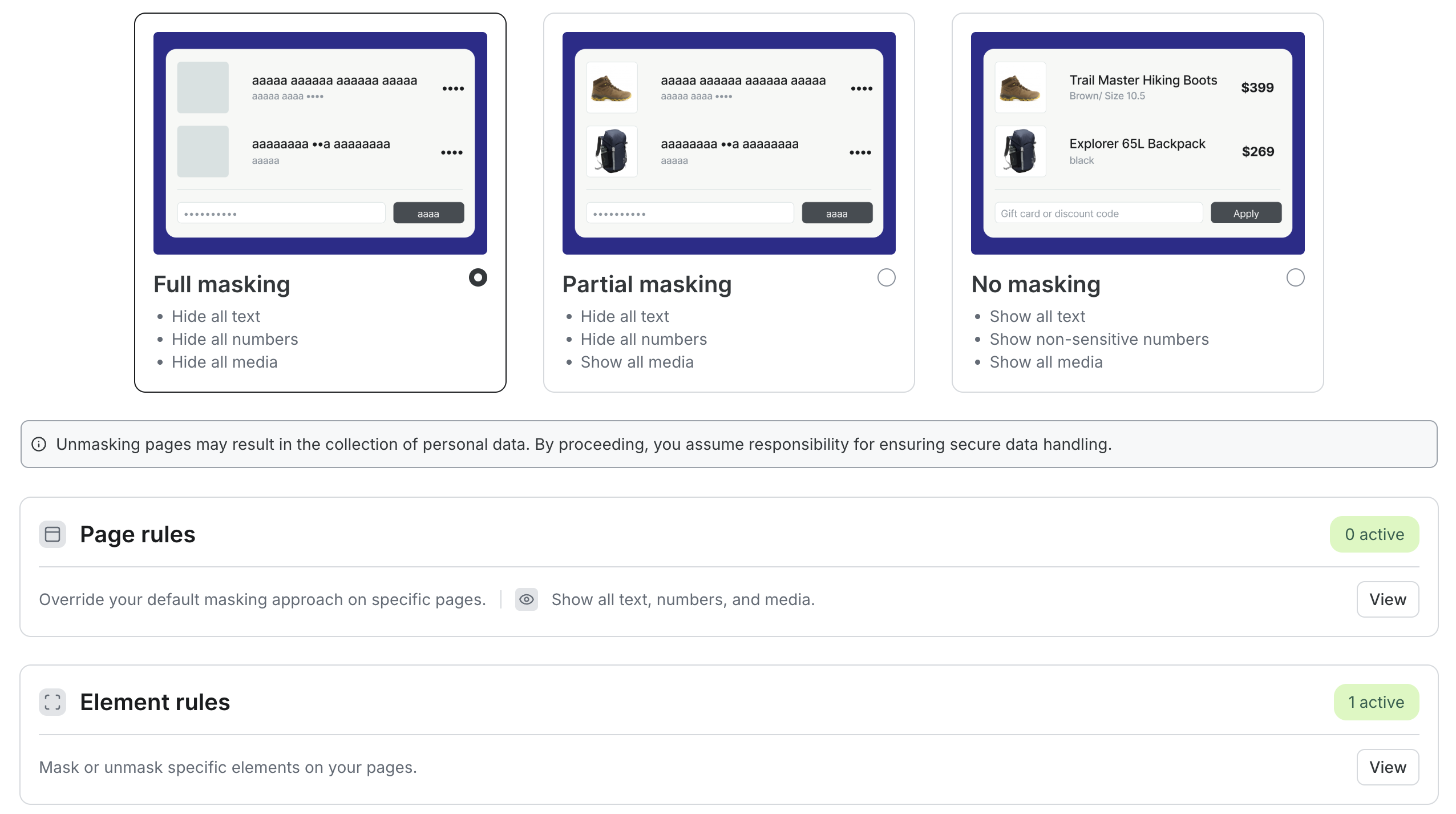The width and height of the screenshot is (1456, 814).
Task: Click the 1 active badge
Action: [1376, 702]
